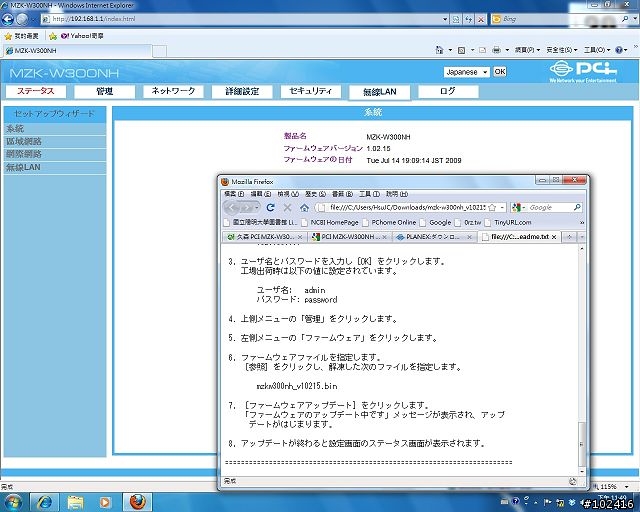Click the TinyURL.com bookmark in Firefox
Image resolution: width=640 pixels, height=512 pixels.
point(508,223)
